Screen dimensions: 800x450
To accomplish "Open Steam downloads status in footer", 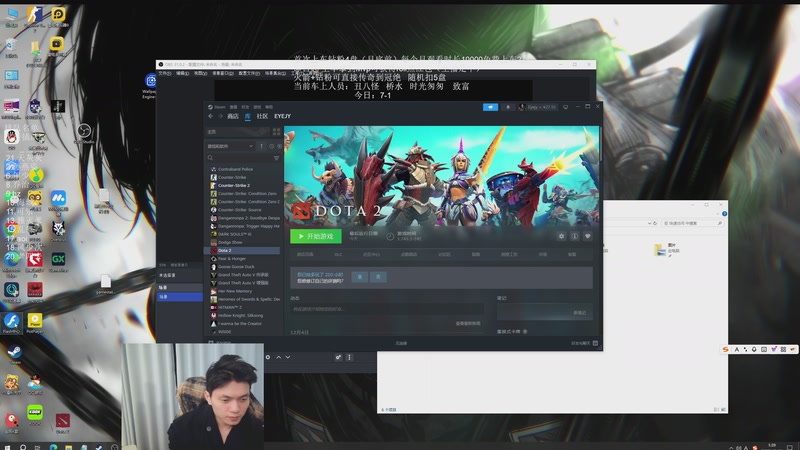I will [401, 343].
